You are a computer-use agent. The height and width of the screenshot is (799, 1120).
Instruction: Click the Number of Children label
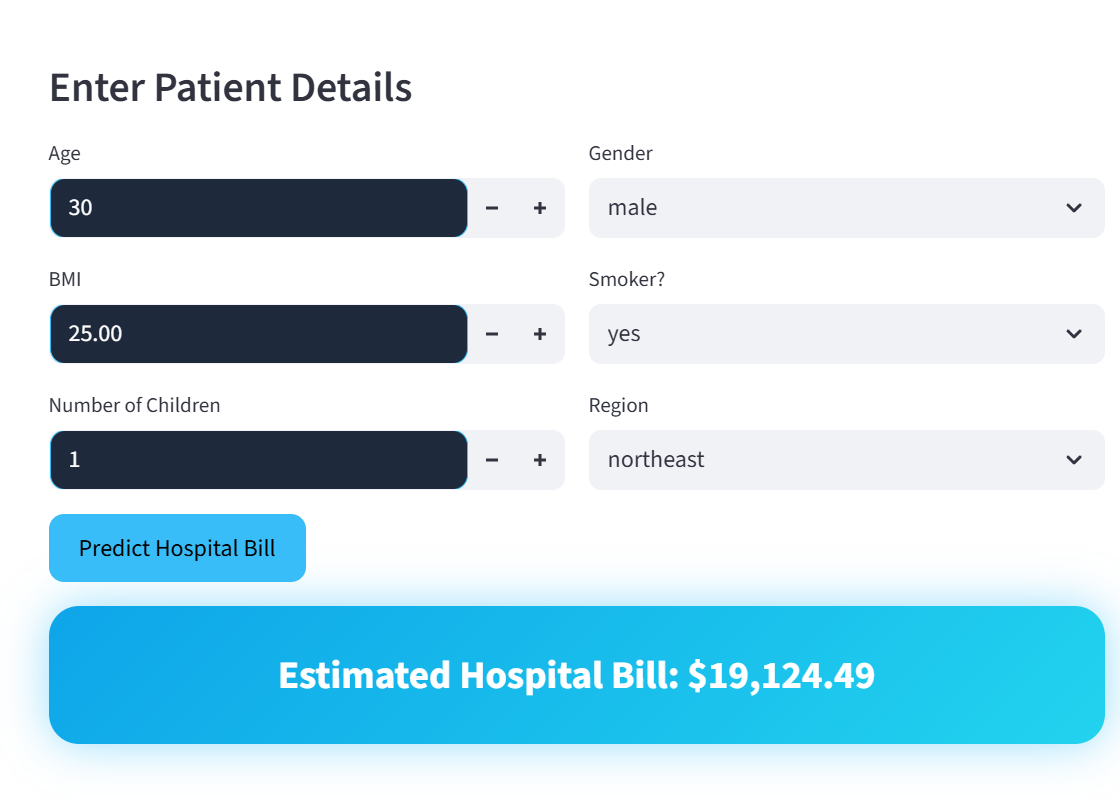[135, 406]
